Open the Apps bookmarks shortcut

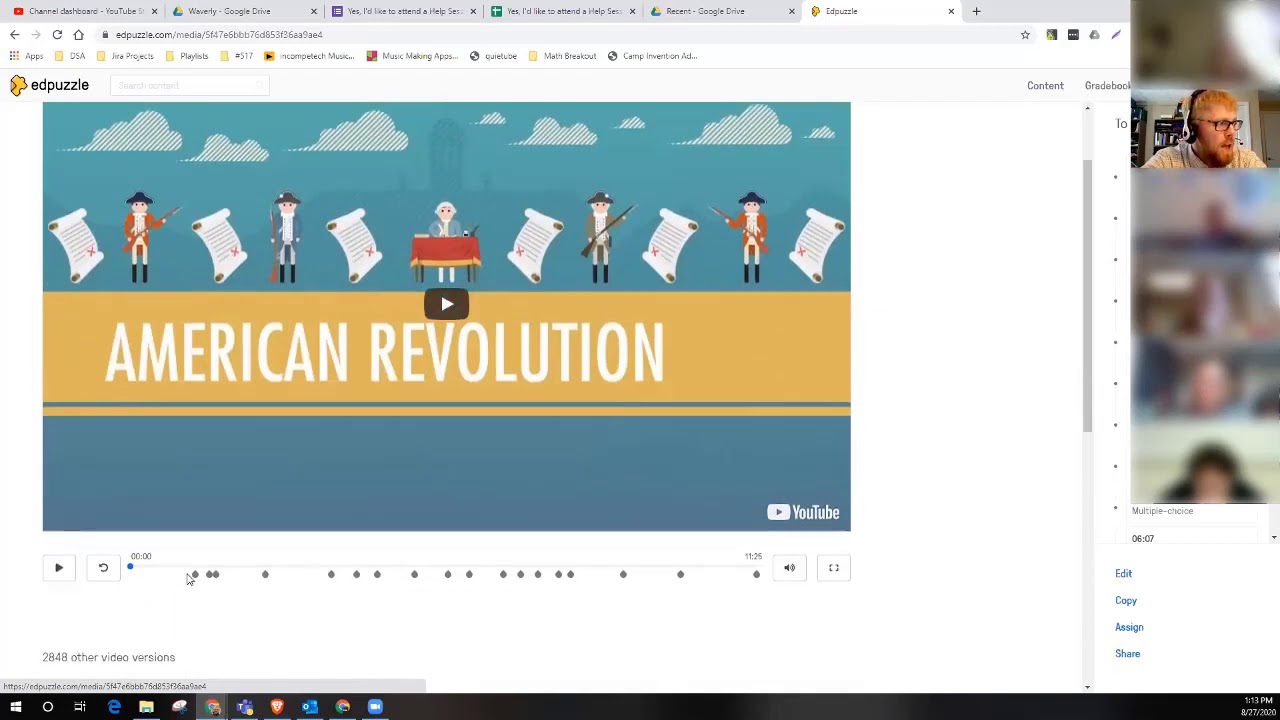click(x=27, y=56)
